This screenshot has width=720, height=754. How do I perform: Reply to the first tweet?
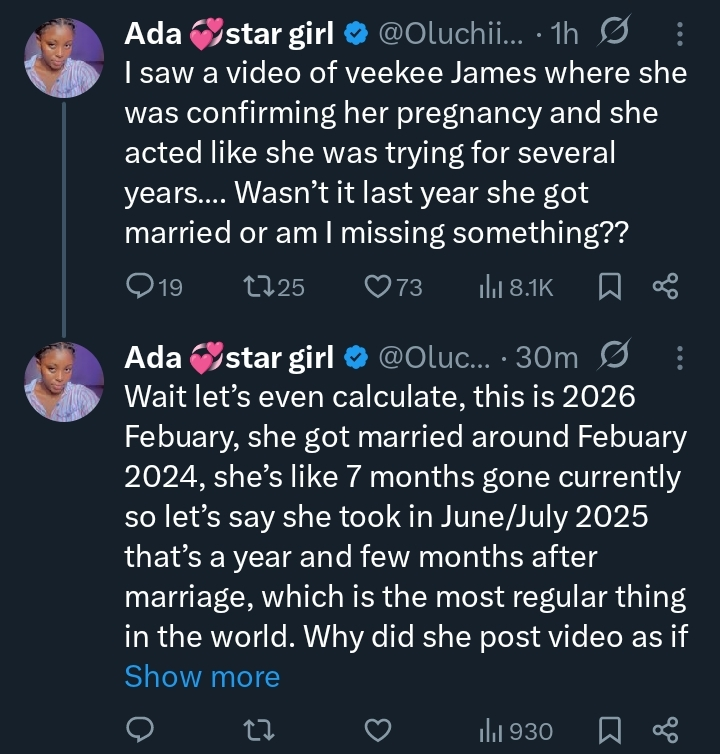tap(139, 288)
